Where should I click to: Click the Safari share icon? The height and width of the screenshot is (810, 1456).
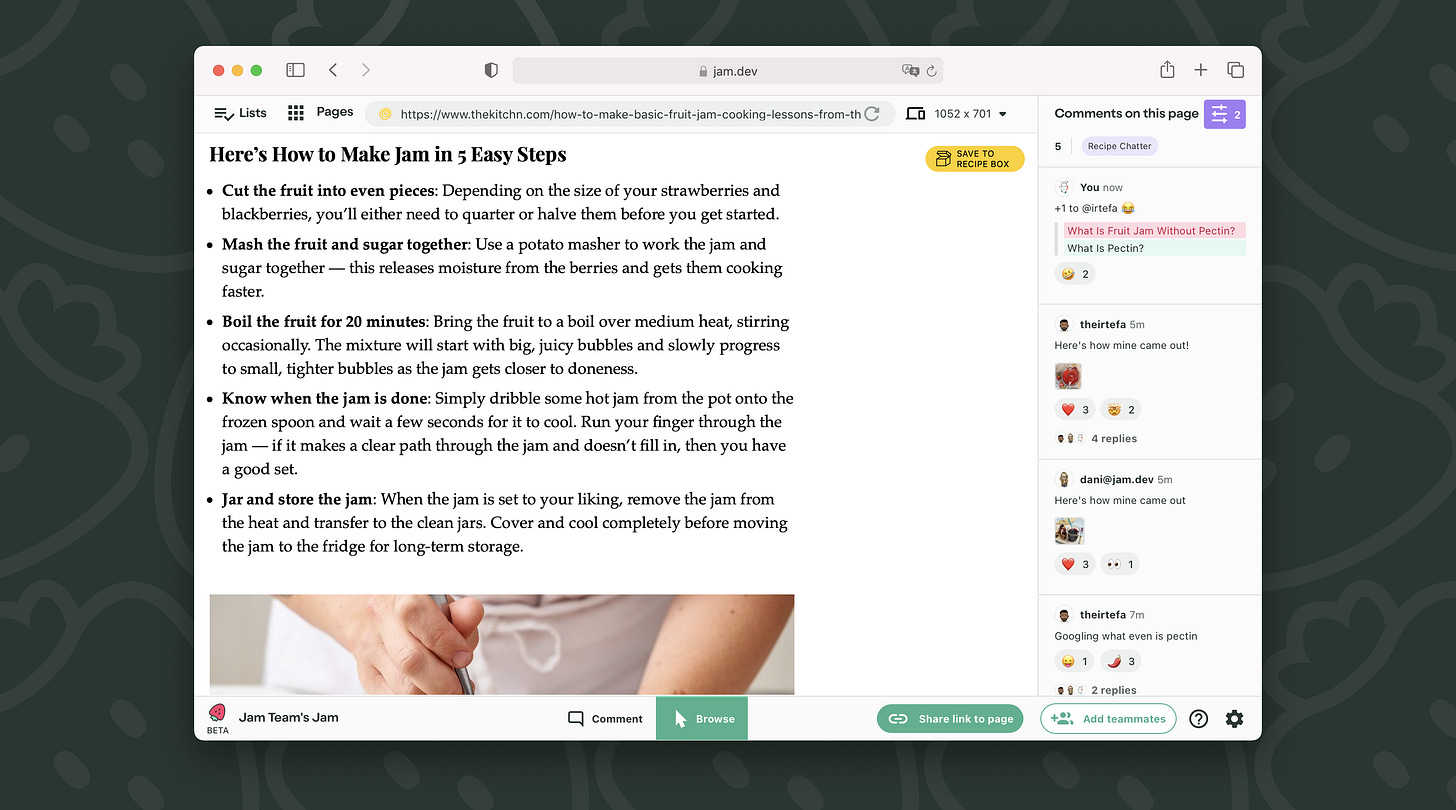tap(1167, 70)
